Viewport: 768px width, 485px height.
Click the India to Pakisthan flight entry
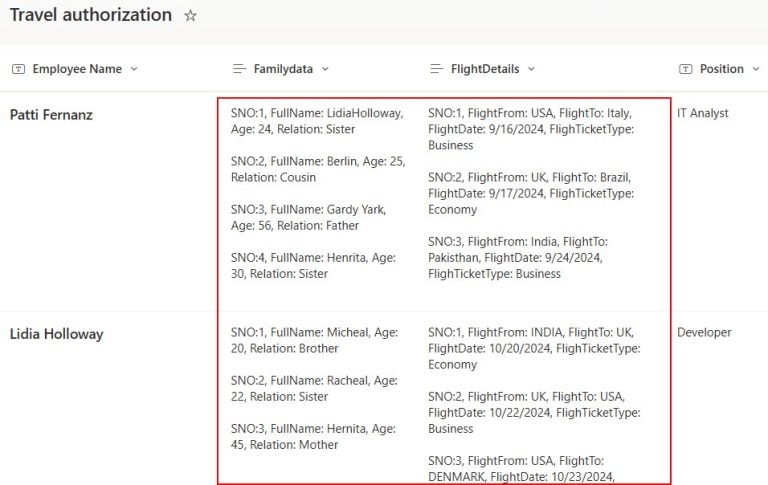point(518,257)
